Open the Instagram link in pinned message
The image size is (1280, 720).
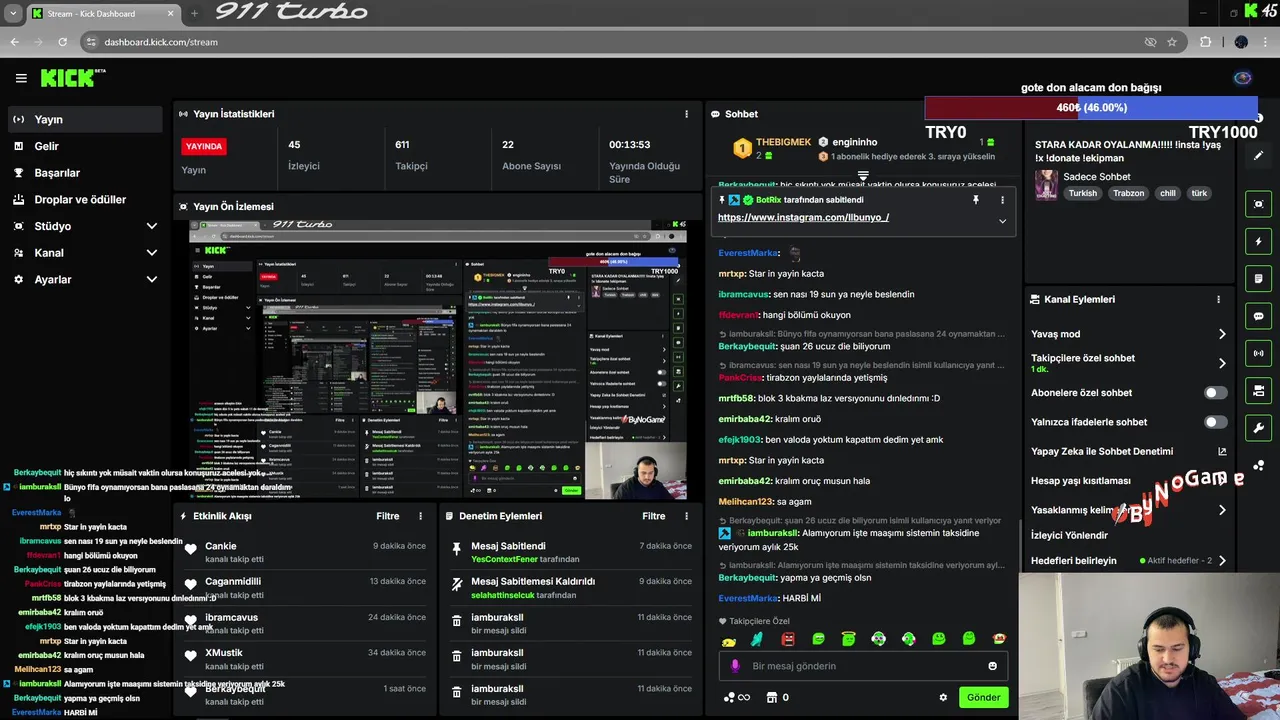[x=803, y=217]
